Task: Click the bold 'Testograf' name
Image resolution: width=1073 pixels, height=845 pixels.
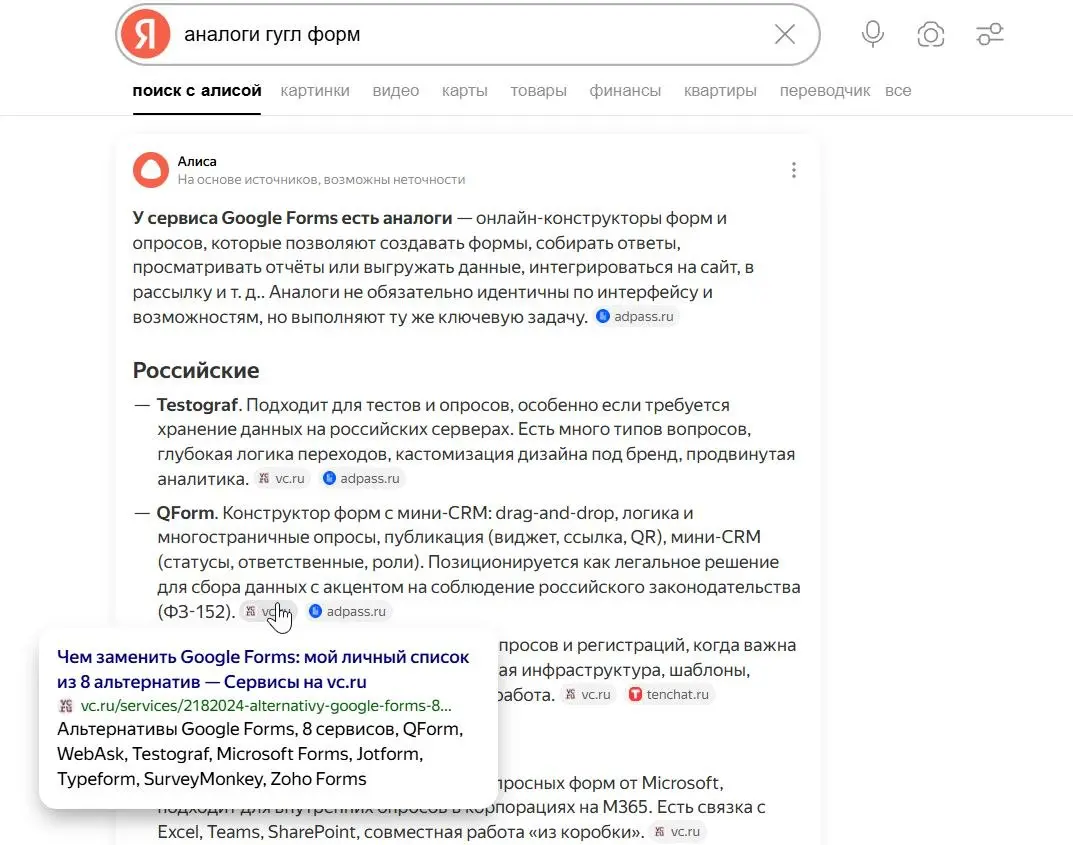Action: click(x=197, y=405)
